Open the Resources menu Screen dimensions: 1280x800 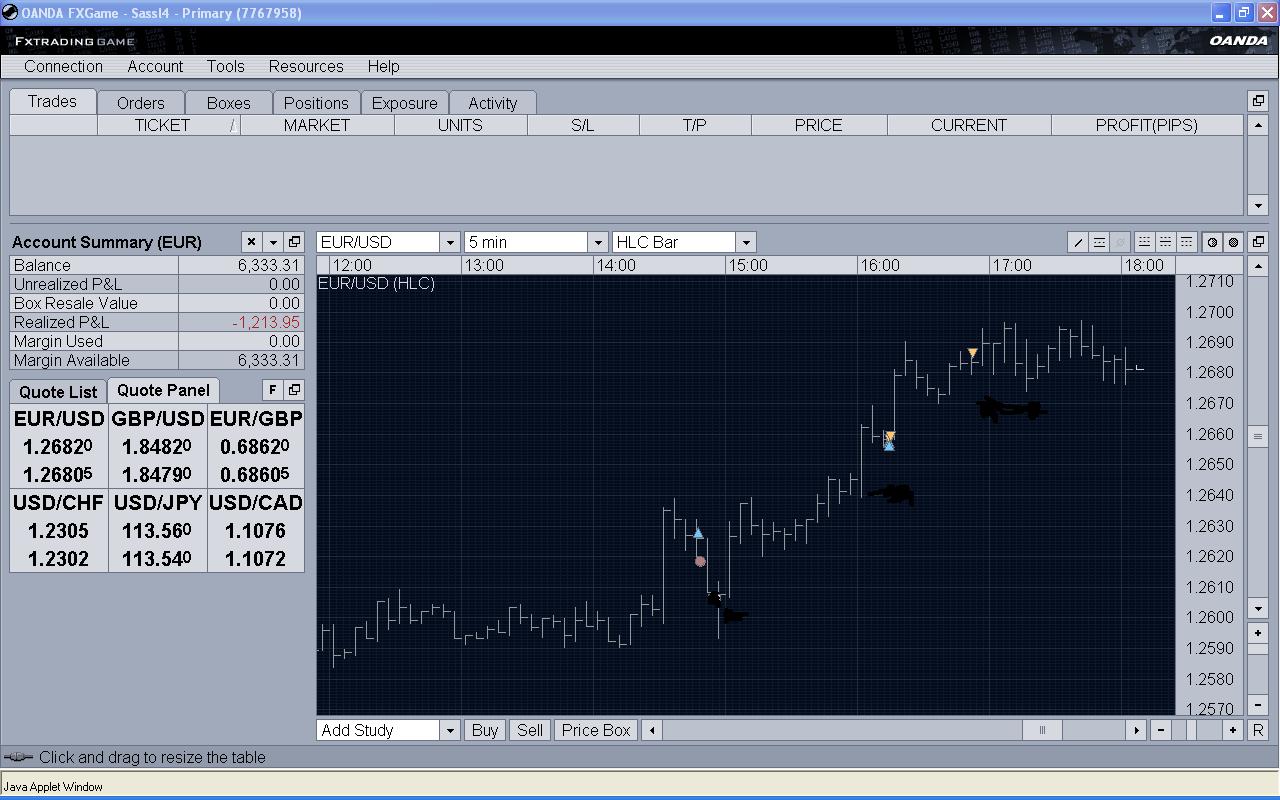click(x=306, y=66)
